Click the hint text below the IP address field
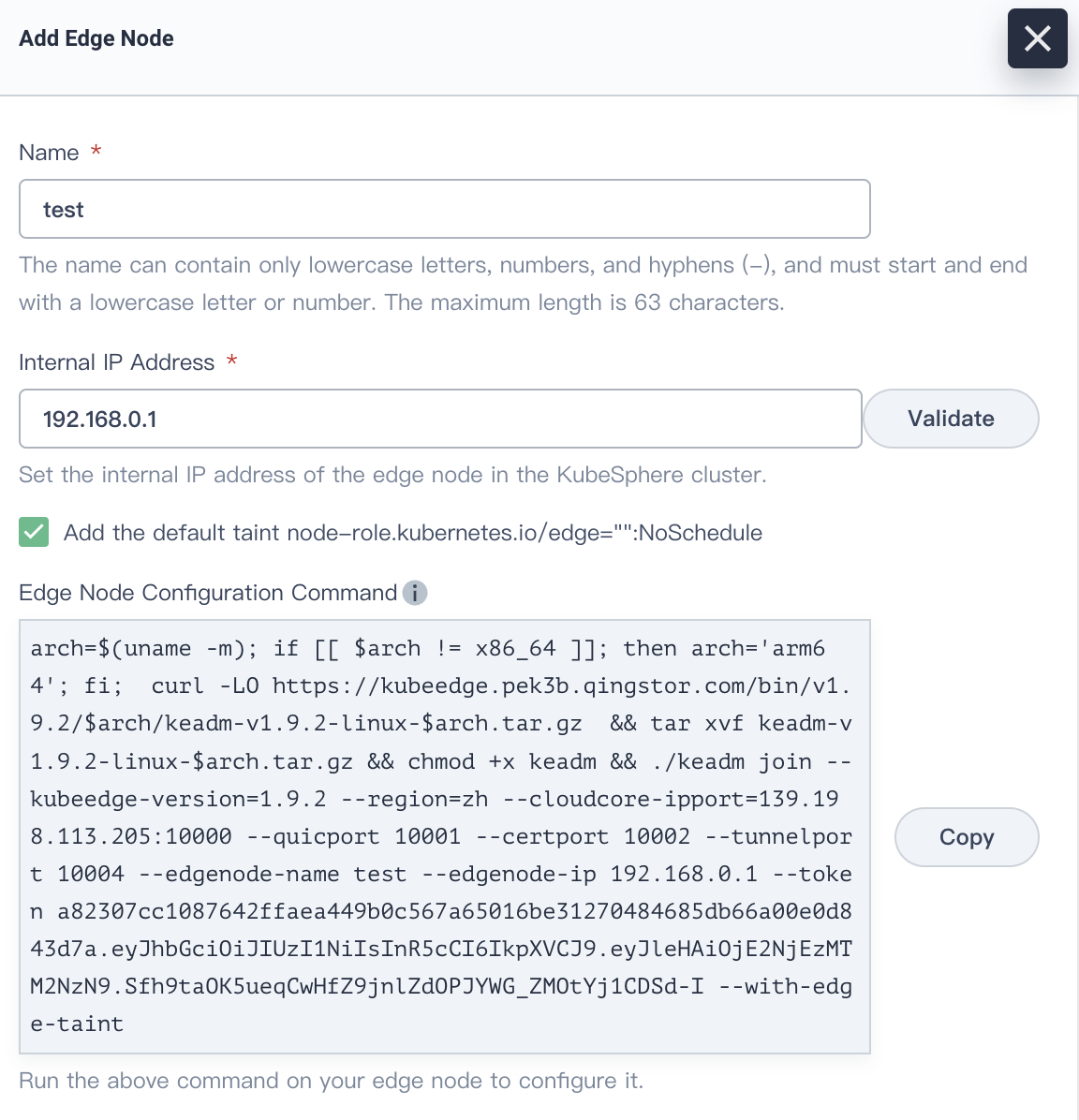This screenshot has height=1120, width=1079. [x=392, y=475]
